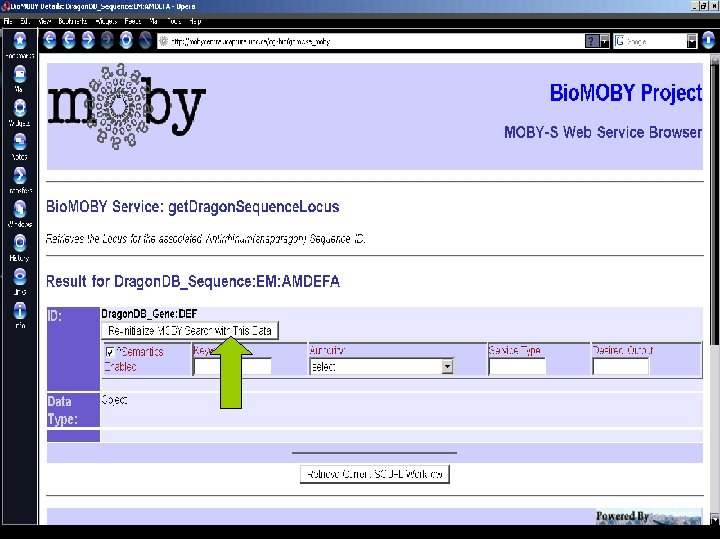Click the round blue icon right of search field
720x540 pixels.
709,41
